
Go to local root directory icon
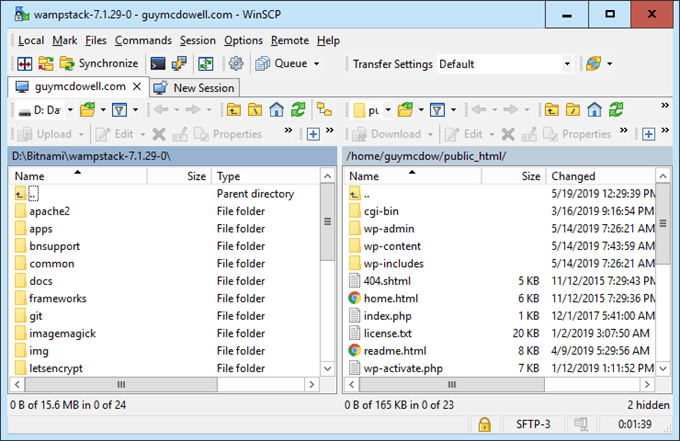click(255, 110)
